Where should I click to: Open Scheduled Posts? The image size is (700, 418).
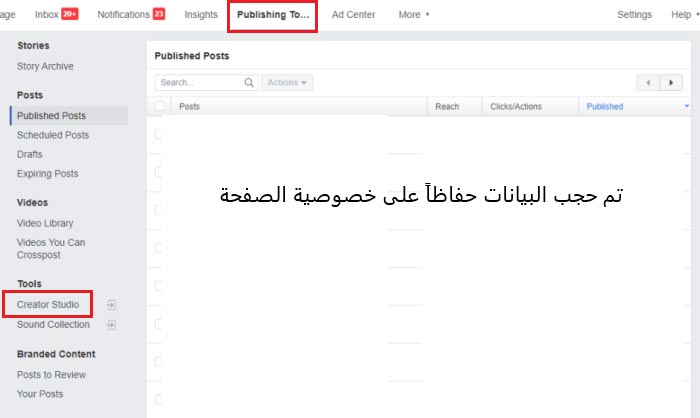(x=53, y=135)
